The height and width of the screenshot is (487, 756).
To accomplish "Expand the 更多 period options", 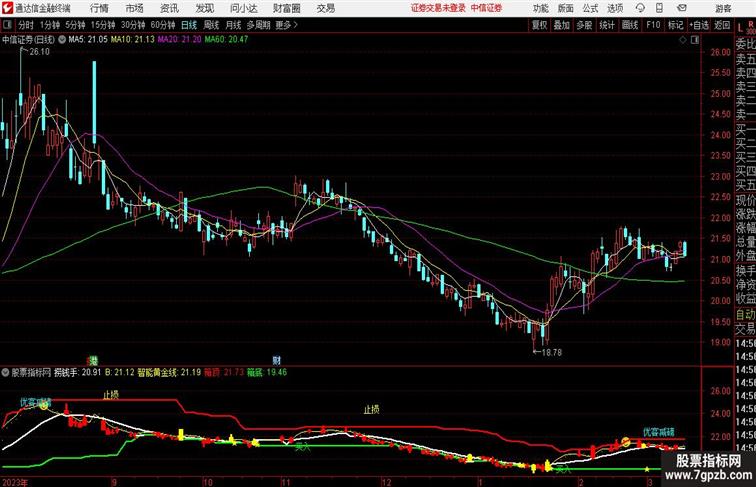I will coord(286,25).
